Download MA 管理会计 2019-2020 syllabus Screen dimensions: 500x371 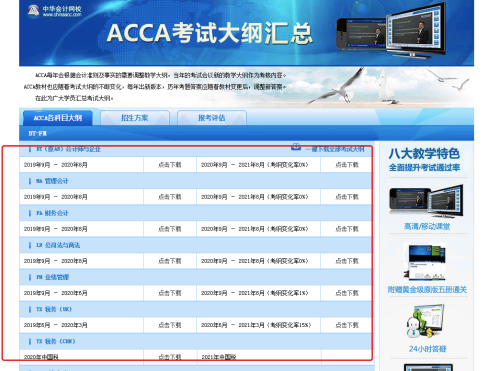pos(170,197)
